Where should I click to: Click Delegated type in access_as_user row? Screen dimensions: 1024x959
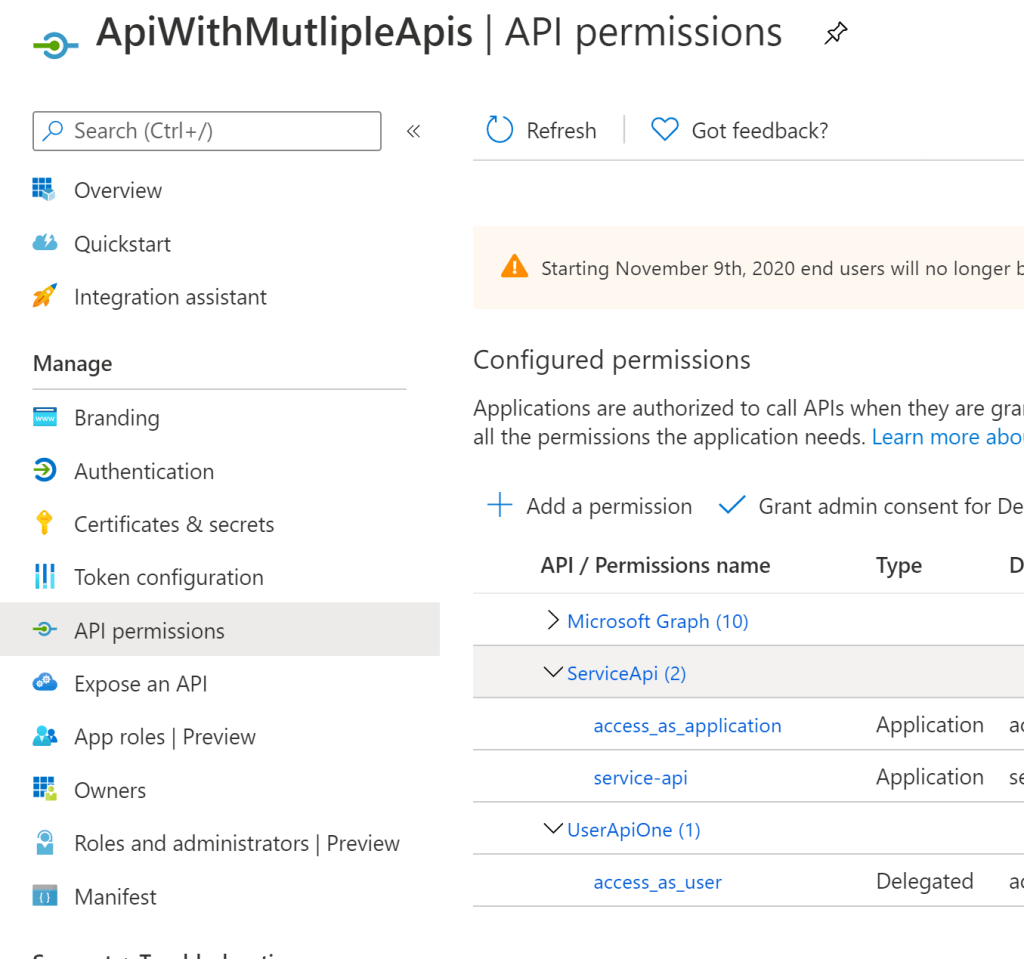click(x=924, y=881)
